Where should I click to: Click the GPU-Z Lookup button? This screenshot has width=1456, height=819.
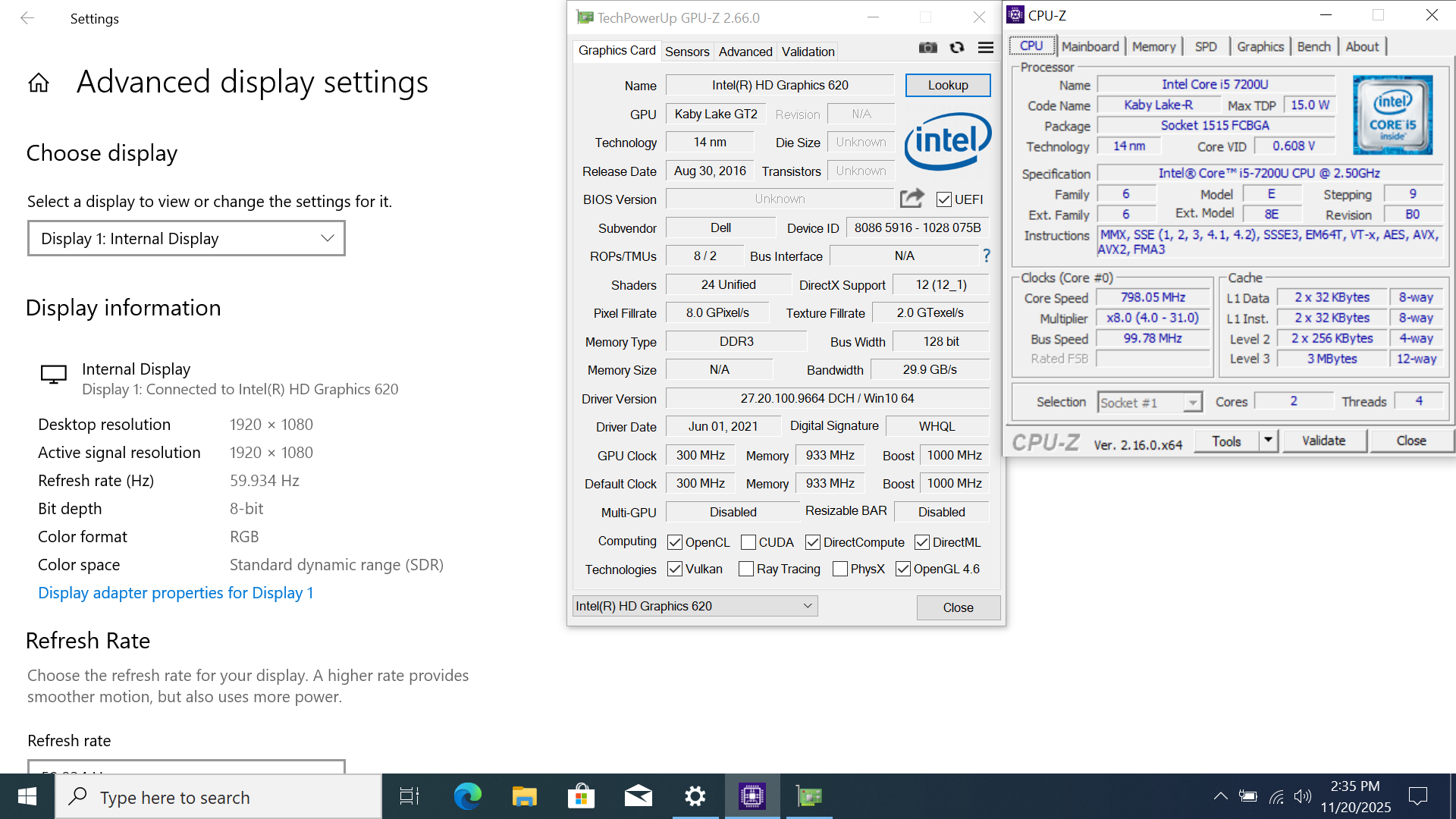click(948, 85)
